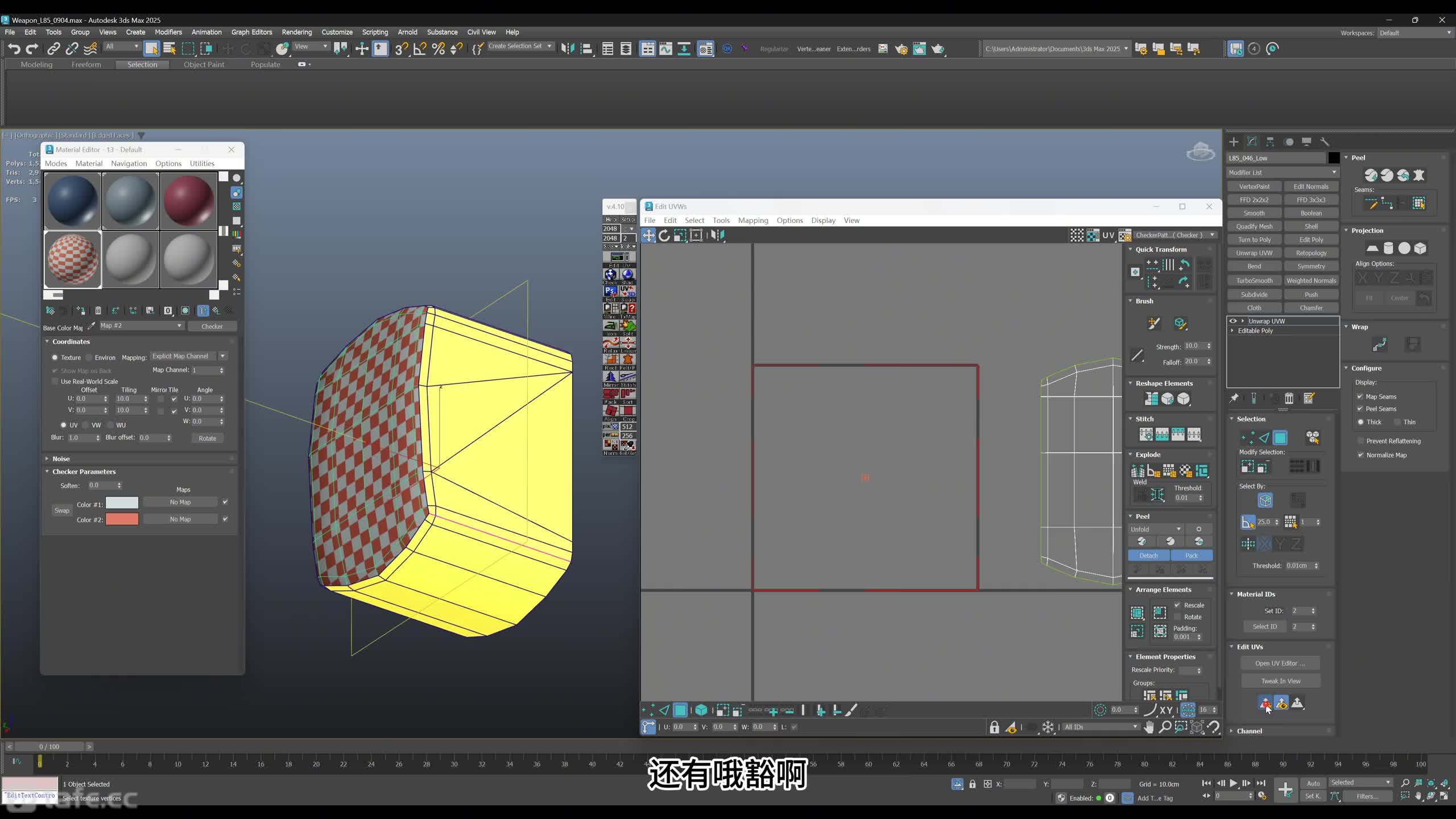Screen dimensions: 1456x819
Task: Click Pan hand tool in UV editor
Action: click(x=1149, y=727)
